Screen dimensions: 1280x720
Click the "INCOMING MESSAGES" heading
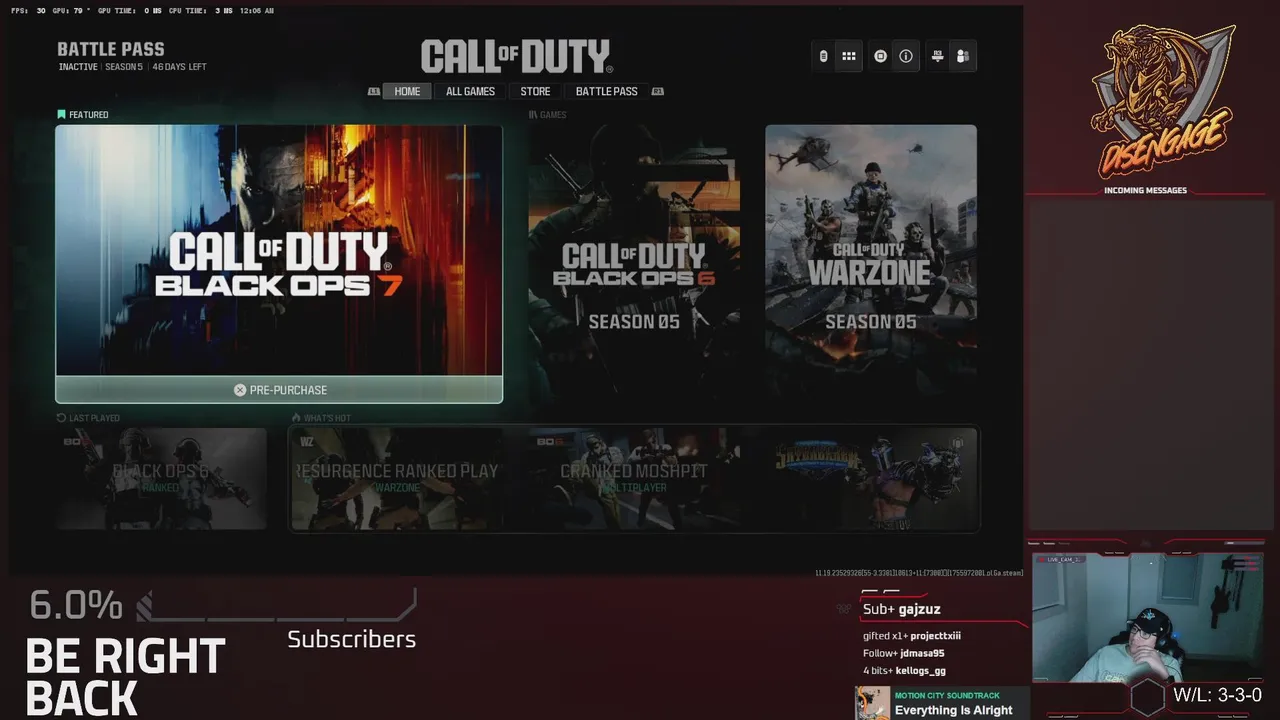(1146, 190)
